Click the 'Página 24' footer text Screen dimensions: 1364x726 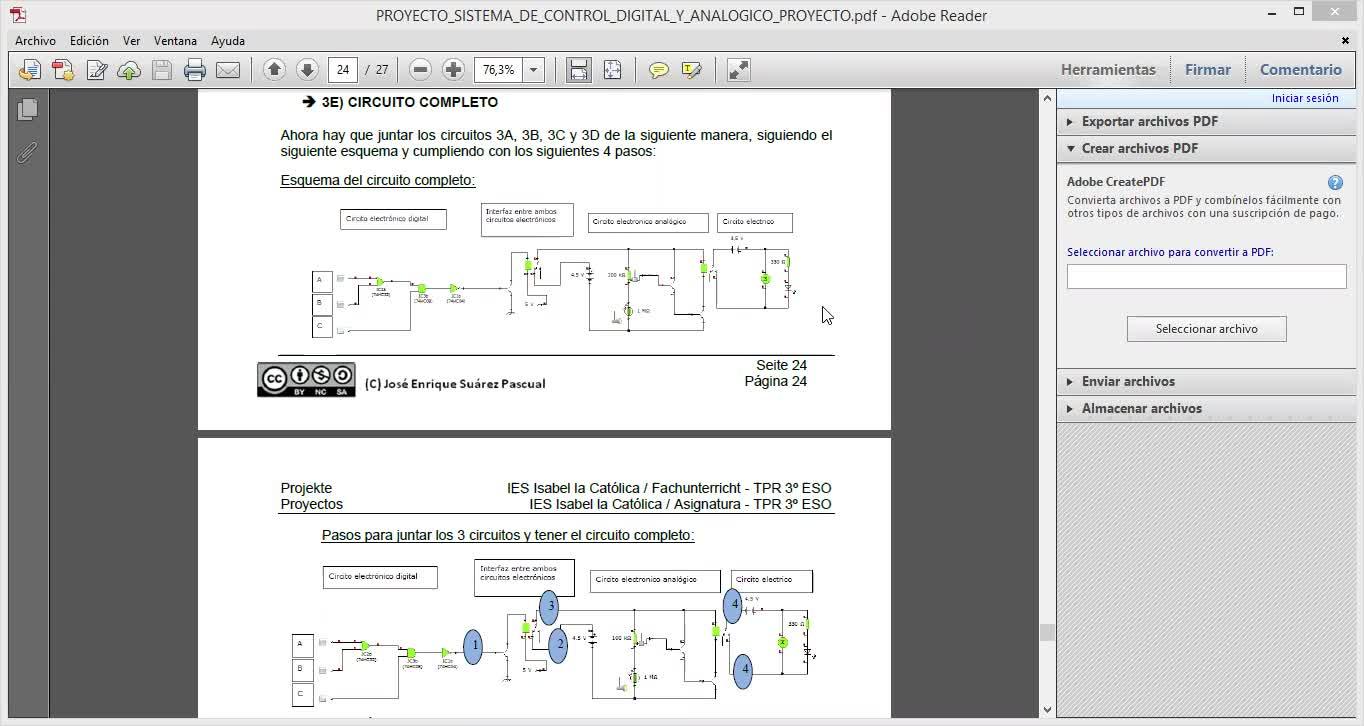click(x=776, y=381)
